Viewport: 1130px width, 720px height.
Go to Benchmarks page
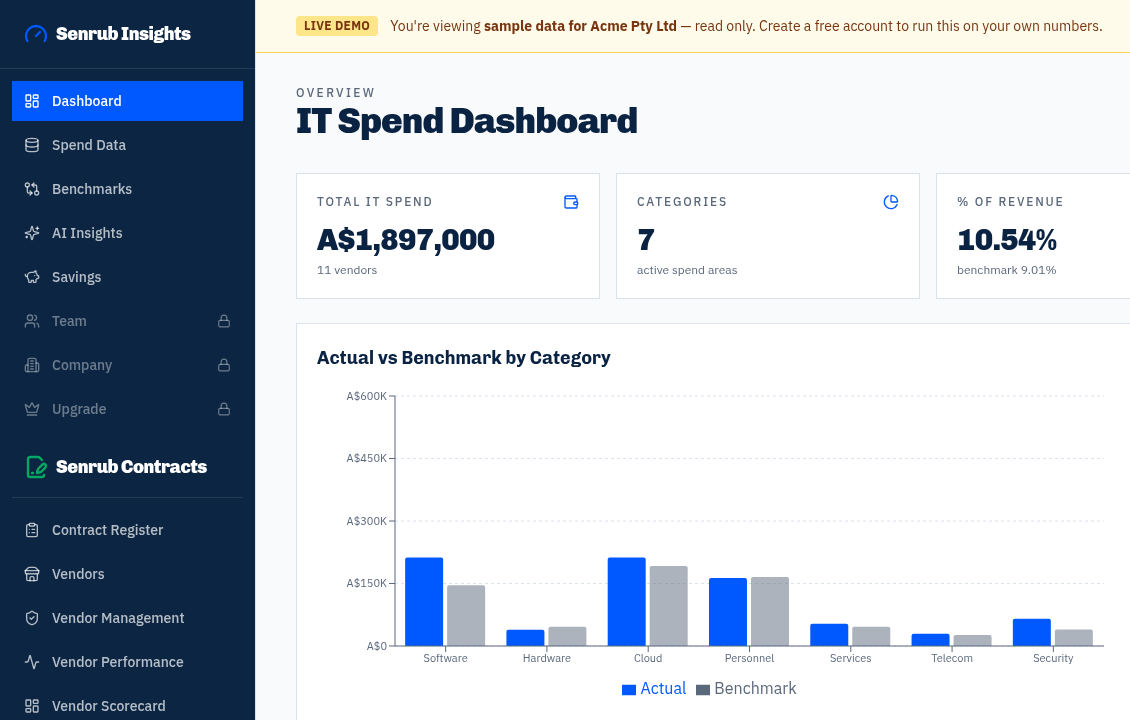tap(128, 189)
